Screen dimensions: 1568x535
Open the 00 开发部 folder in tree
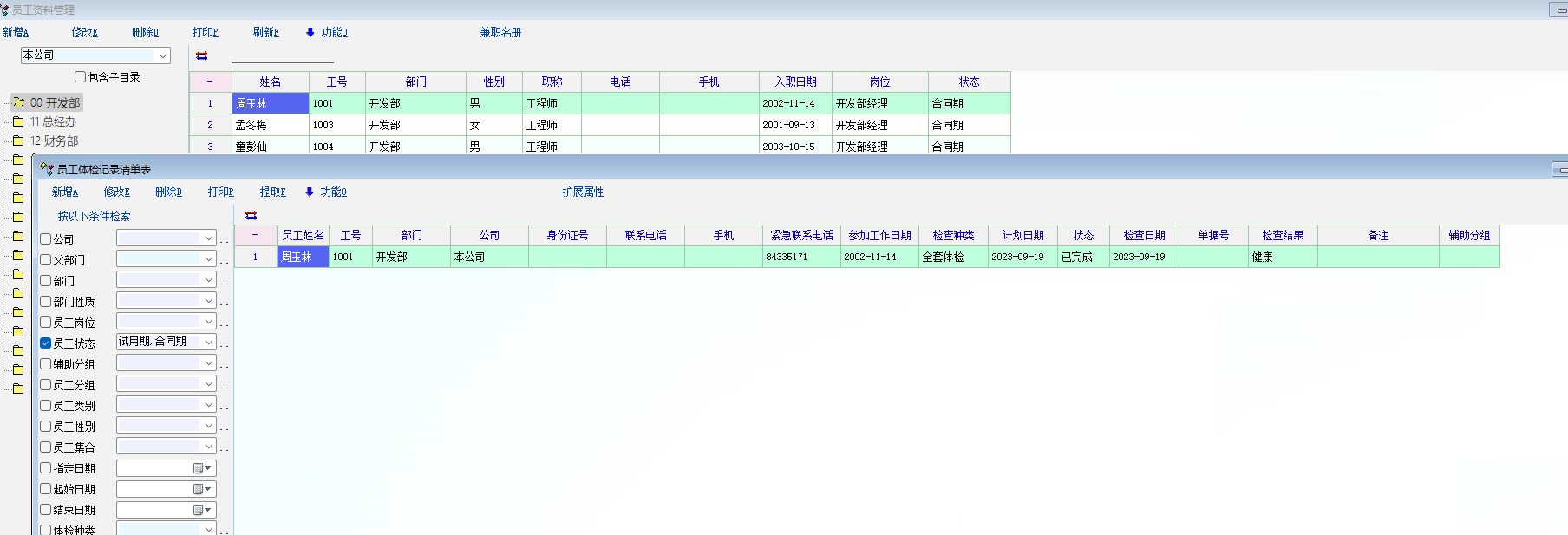pos(18,102)
